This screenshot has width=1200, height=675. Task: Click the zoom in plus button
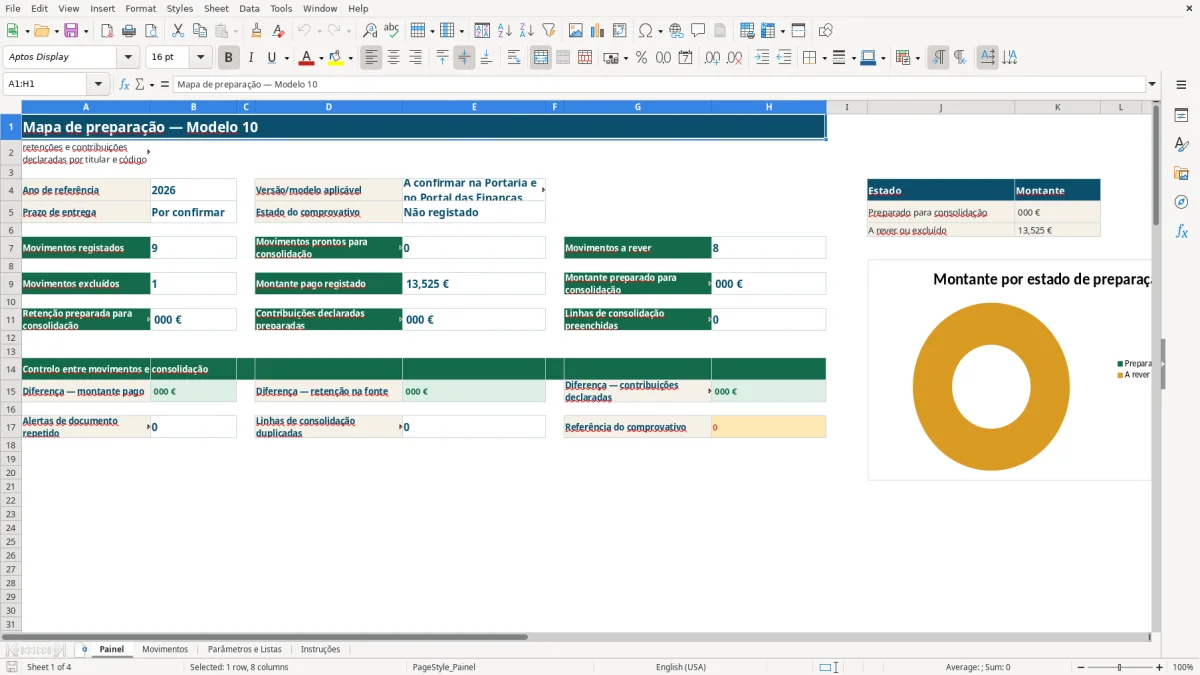tap(1160, 667)
